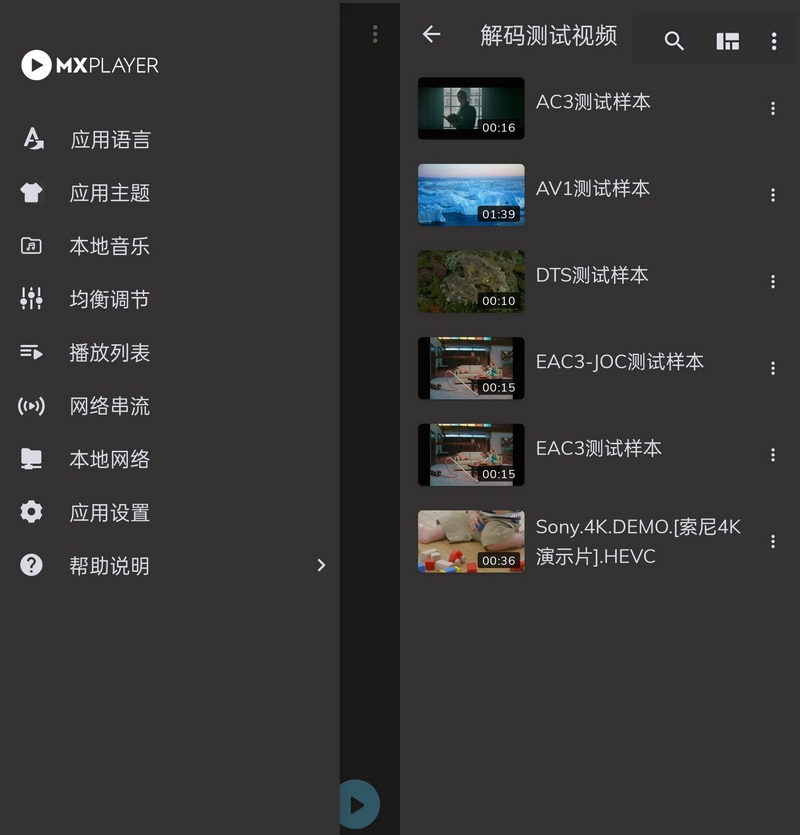Viewport: 800px width, 835px height.
Task: Open 应用语言 language settings
Action: coord(110,140)
